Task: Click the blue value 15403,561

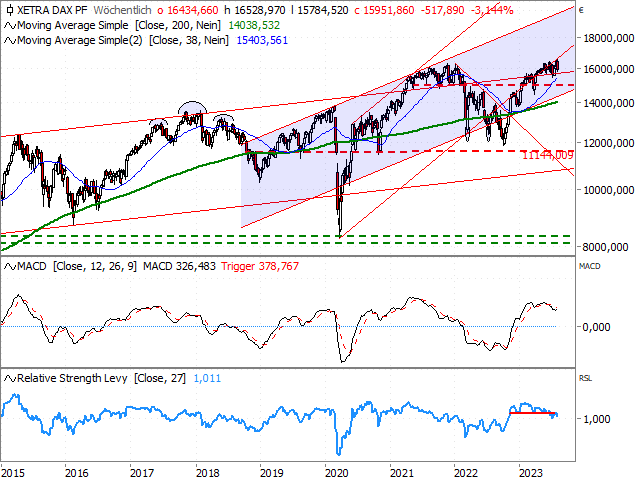Action: tap(262, 40)
